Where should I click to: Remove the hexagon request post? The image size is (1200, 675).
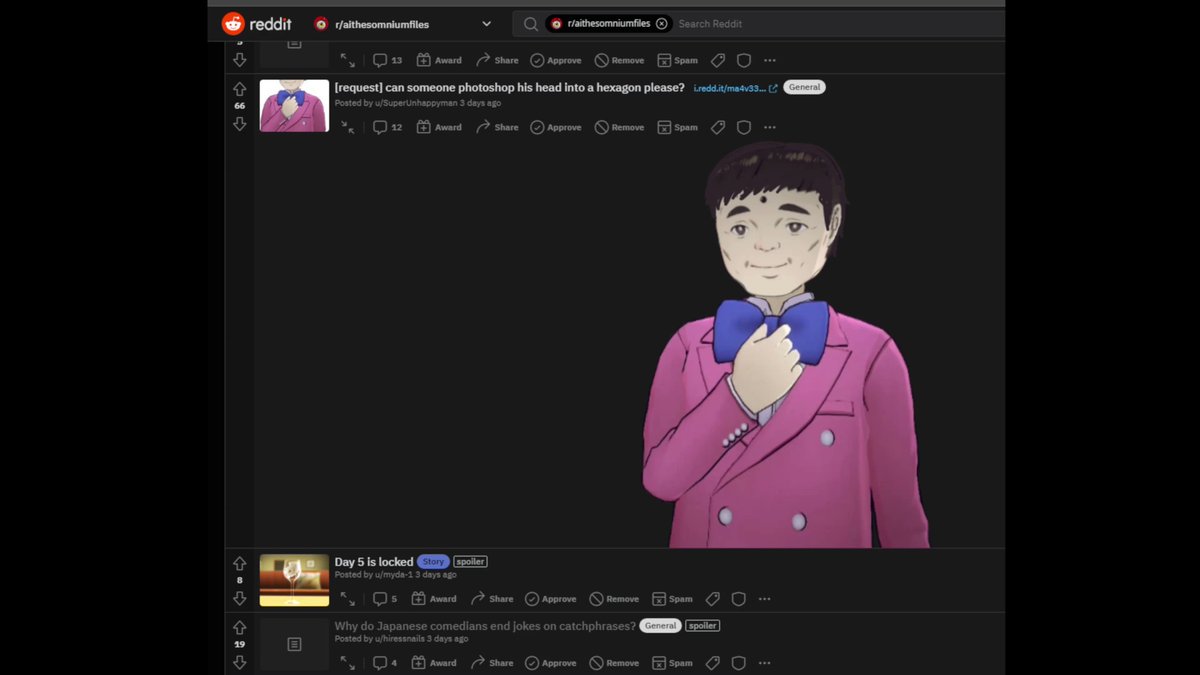pos(619,127)
